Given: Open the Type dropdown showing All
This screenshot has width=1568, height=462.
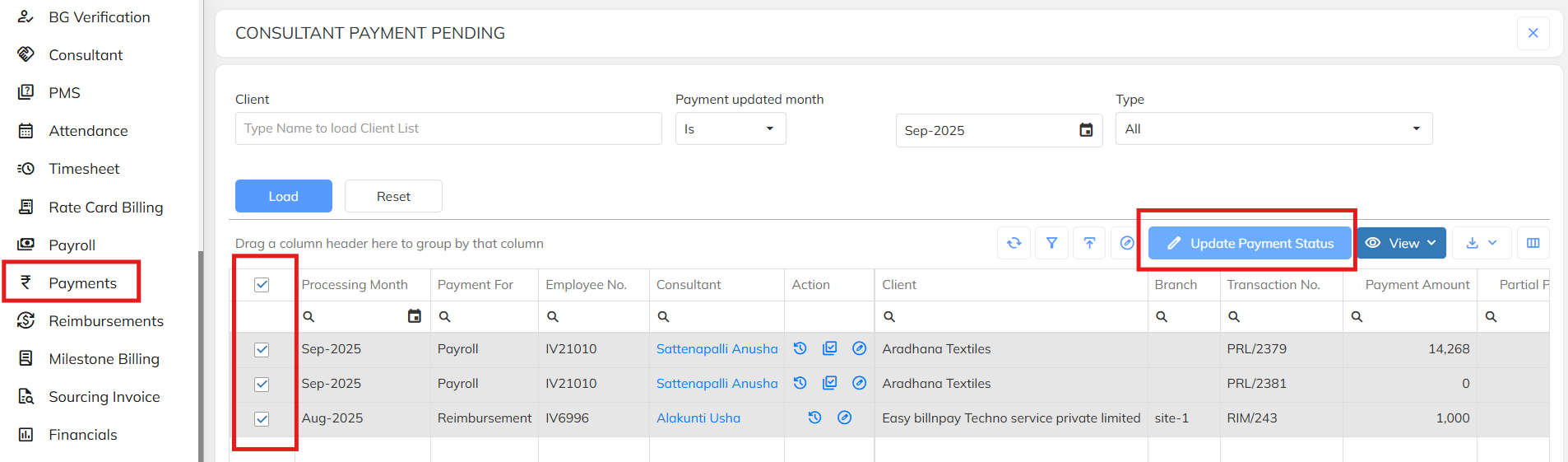Looking at the screenshot, I should point(1273,128).
